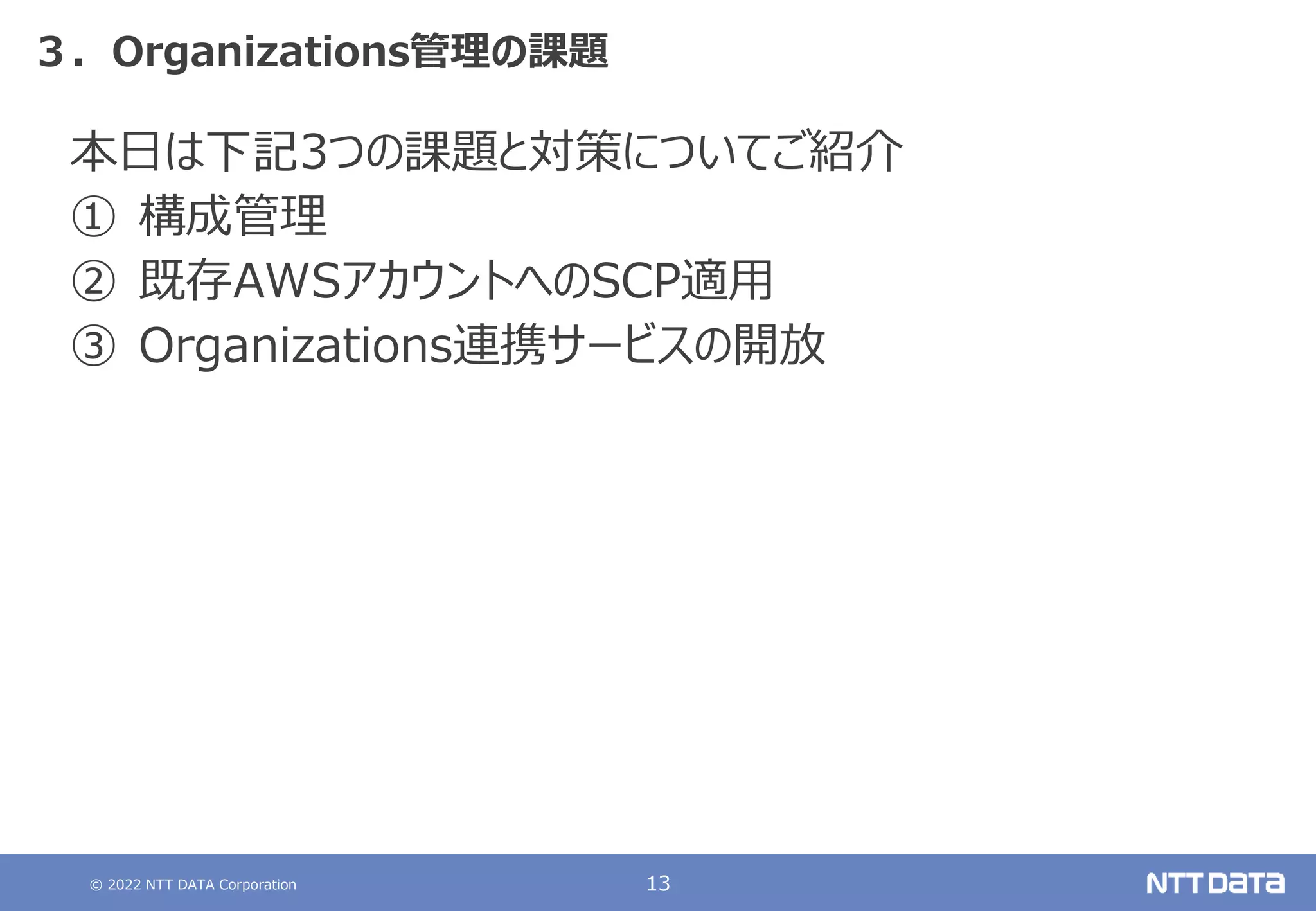The width and height of the screenshot is (1316, 911).
Task: Click the slide title "3. Organizations管理の課題"
Action: (323, 51)
